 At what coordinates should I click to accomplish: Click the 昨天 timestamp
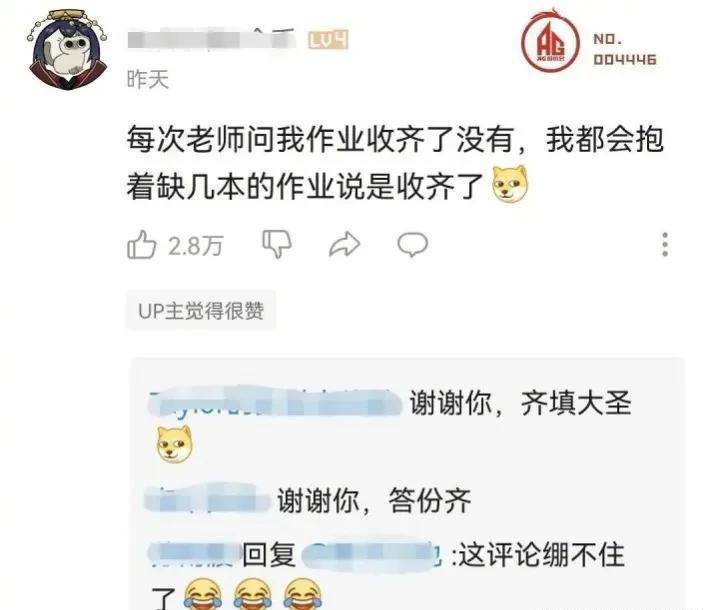pyautogui.click(x=148, y=80)
